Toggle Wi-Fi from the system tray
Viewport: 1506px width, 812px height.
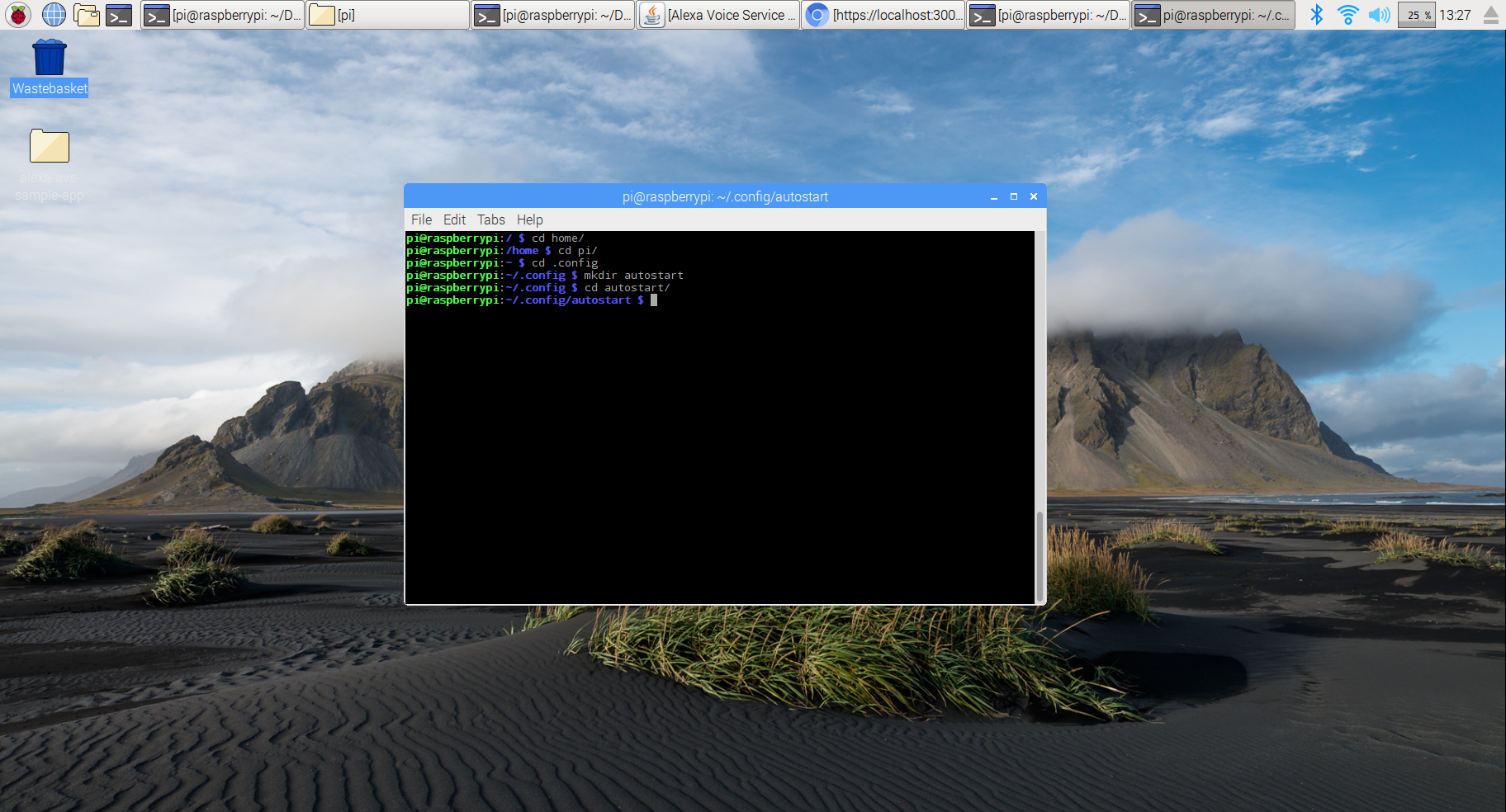point(1348,13)
